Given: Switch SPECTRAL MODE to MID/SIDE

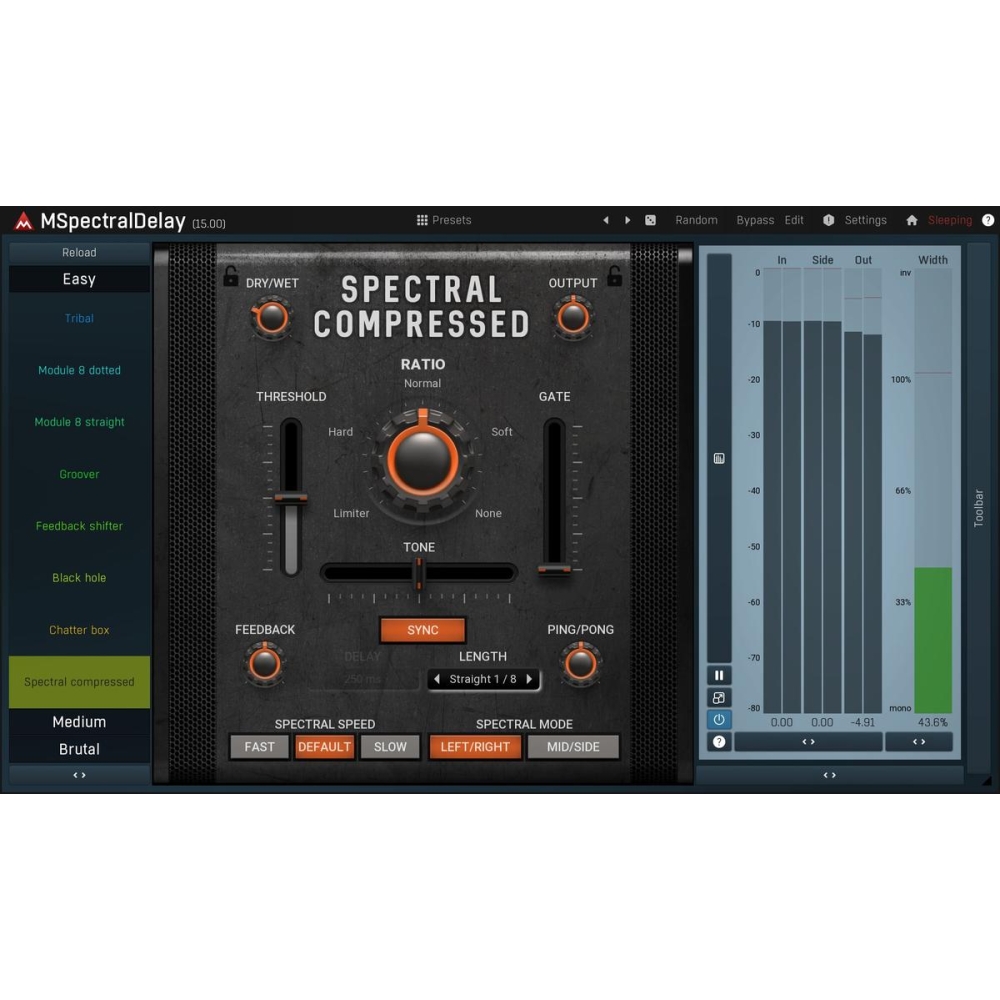Looking at the screenshot, I should click(573, 746).
